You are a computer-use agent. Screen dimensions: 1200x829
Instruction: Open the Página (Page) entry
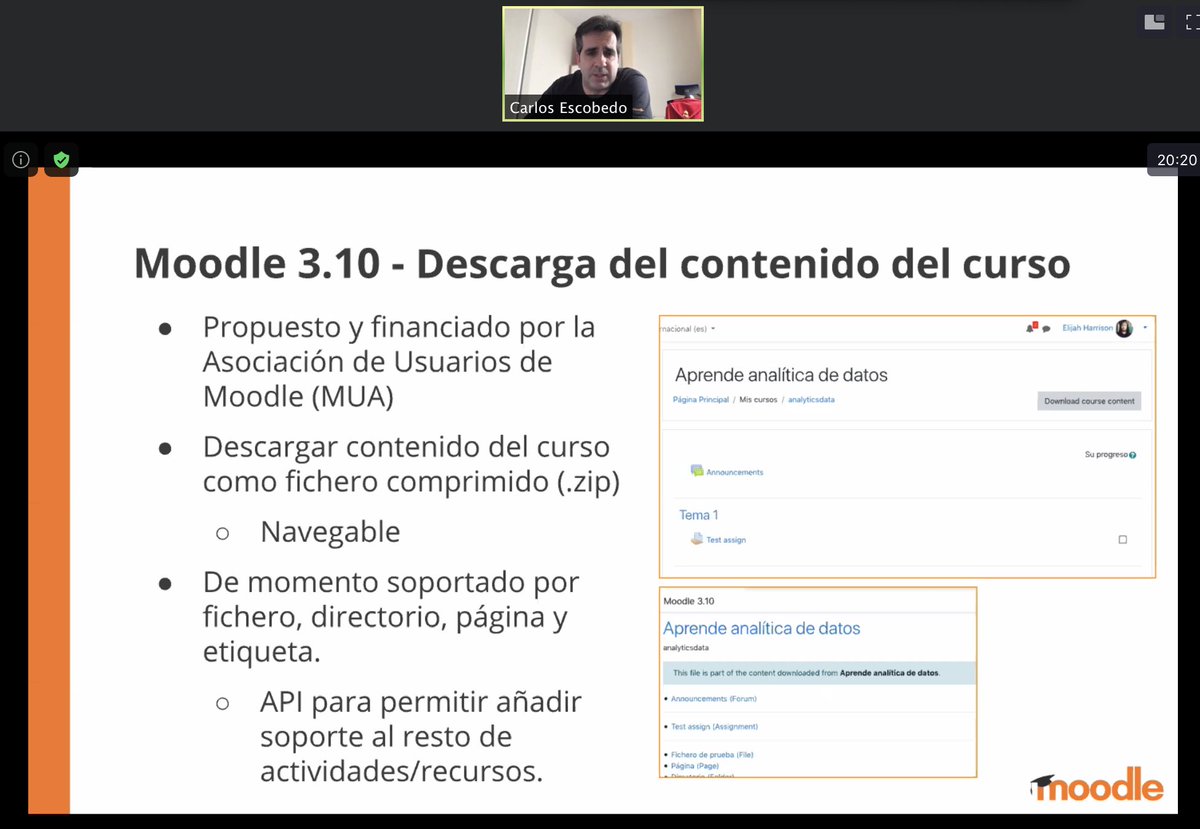(694, 766)
